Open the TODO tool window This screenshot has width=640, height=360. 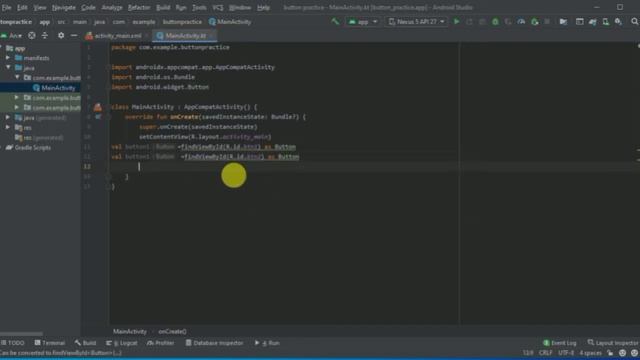[13, 343]
